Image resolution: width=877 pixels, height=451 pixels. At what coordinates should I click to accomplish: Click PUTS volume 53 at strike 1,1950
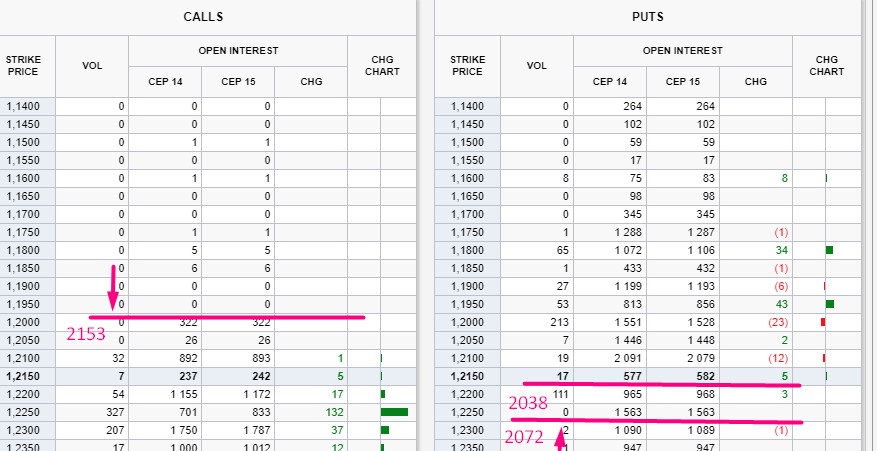click(x=563, y=304)
